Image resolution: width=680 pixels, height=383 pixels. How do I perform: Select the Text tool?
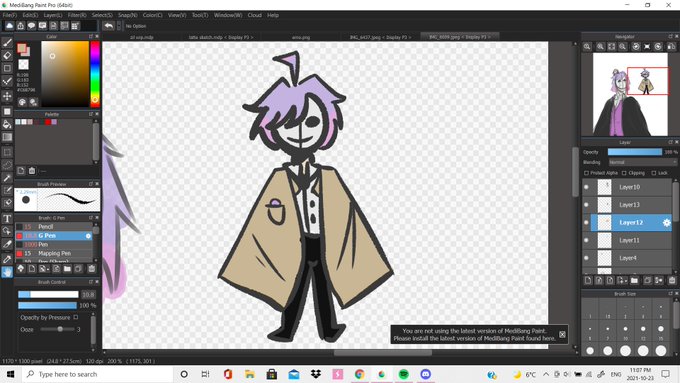coord(7,218)
